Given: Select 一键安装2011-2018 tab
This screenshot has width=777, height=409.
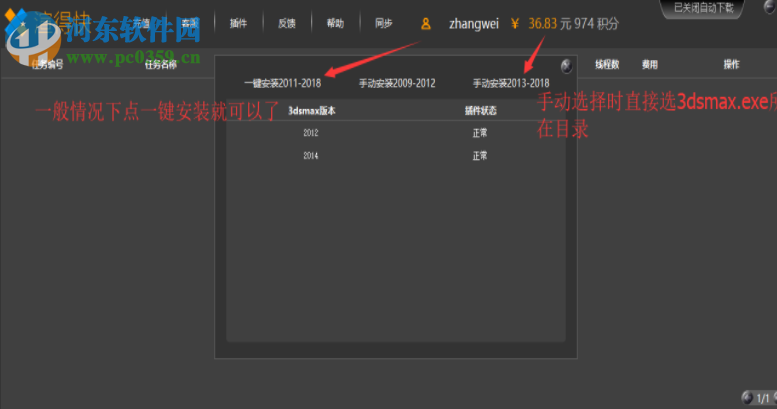Looking at the screenshot, I should pyautogui.click(x=282, y=83).
